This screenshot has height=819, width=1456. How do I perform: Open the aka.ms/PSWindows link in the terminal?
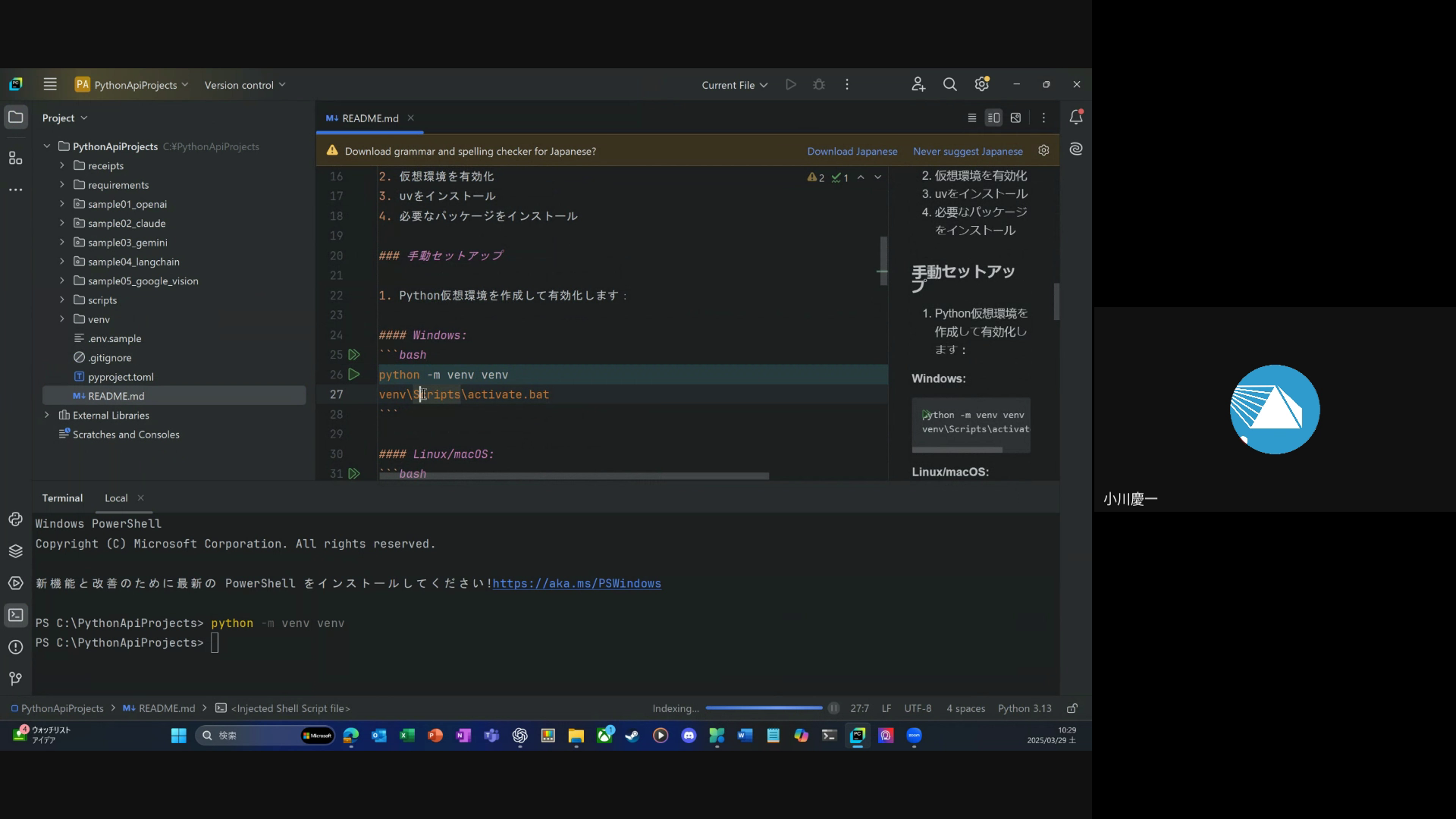click(x=576, y=583)
